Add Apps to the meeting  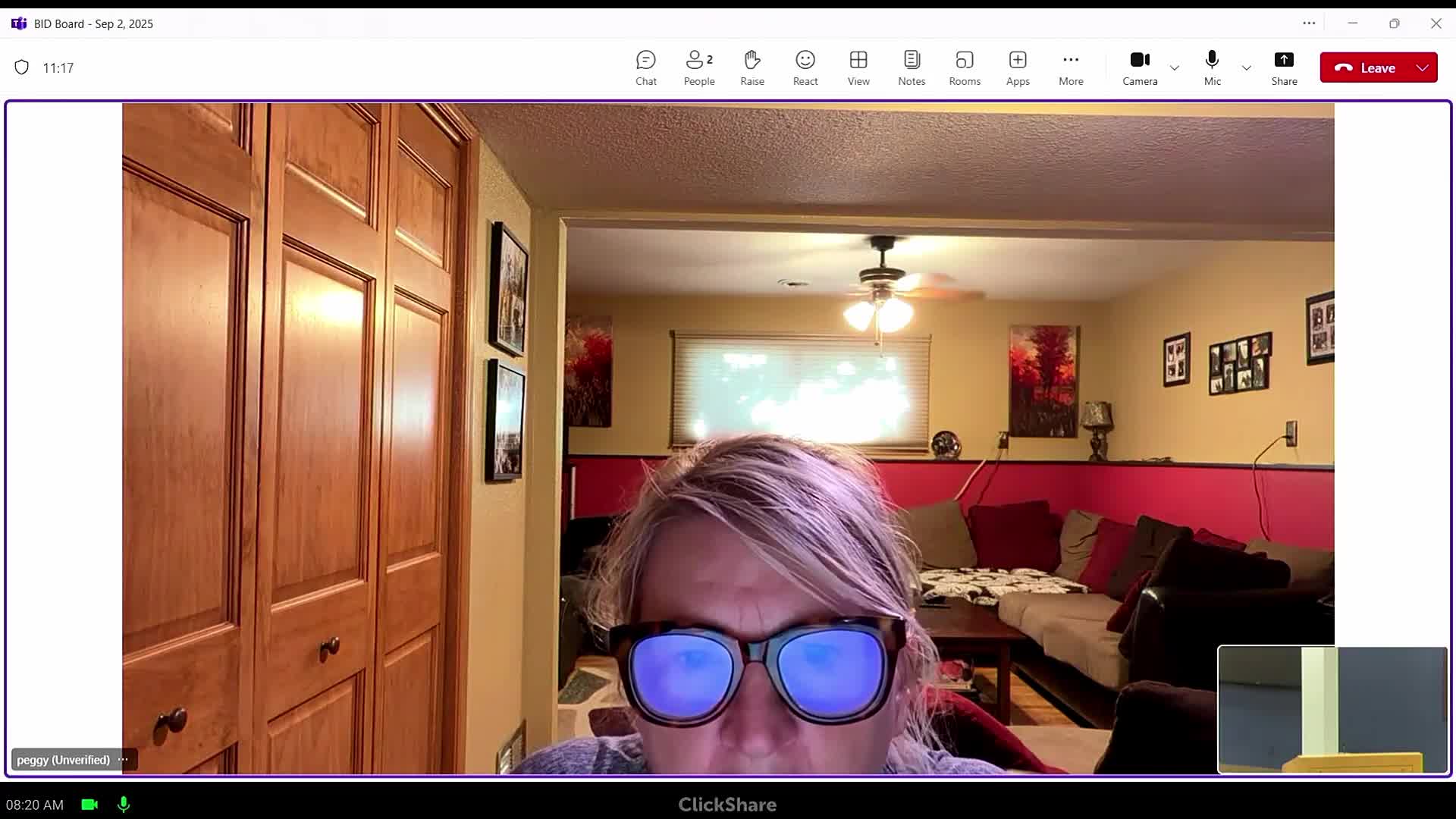[1017, 67]
